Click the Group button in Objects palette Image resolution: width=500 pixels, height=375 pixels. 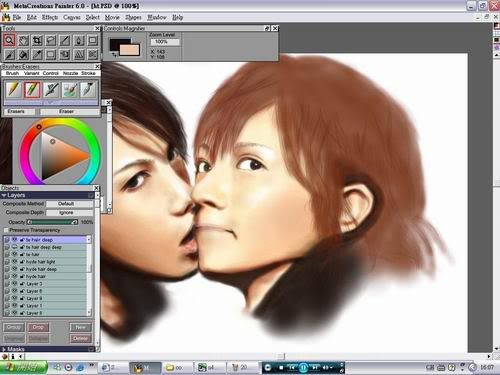pyautogui.click(x=14, y=327)
